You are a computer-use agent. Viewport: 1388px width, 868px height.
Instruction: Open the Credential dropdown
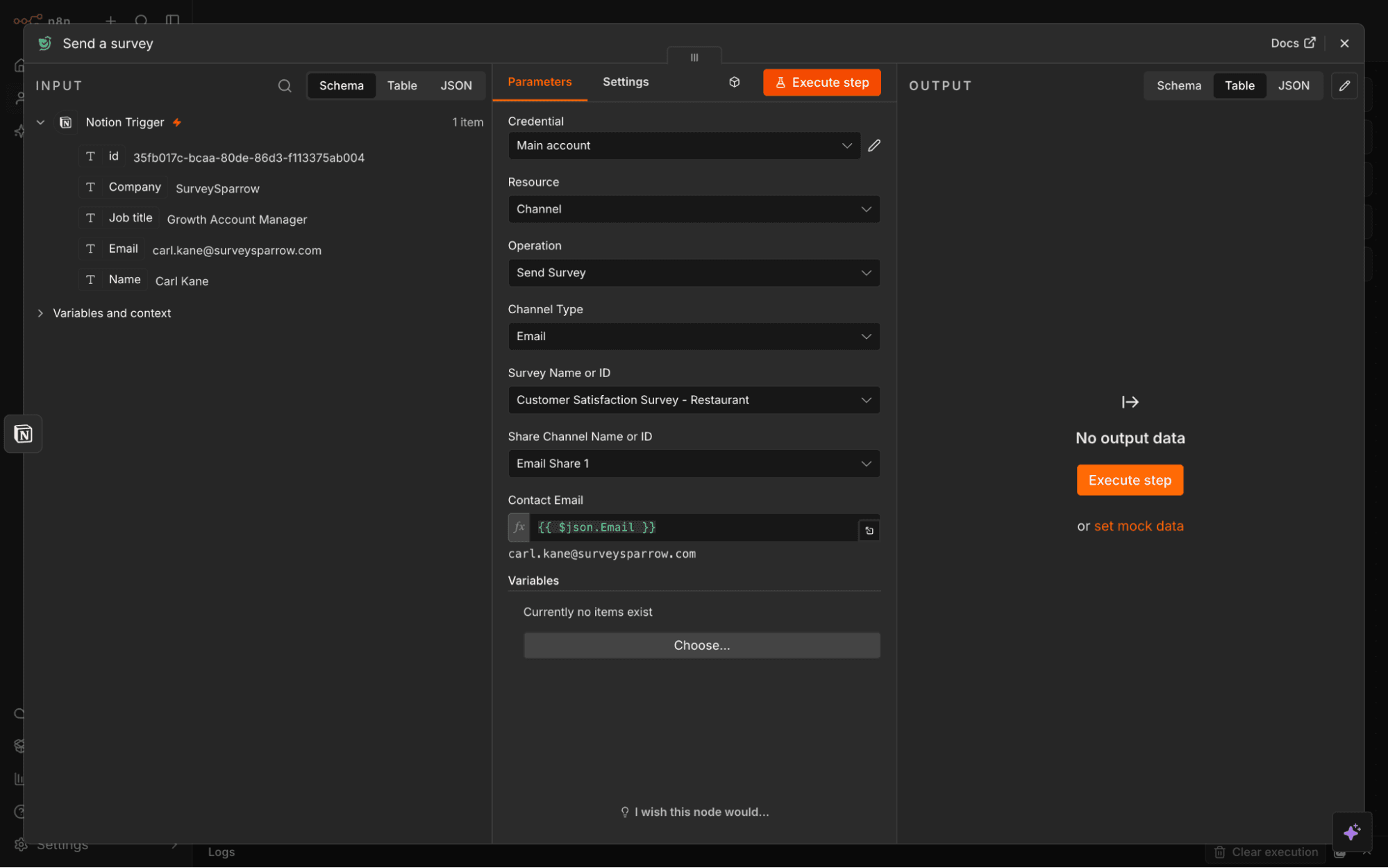point(684,145)
